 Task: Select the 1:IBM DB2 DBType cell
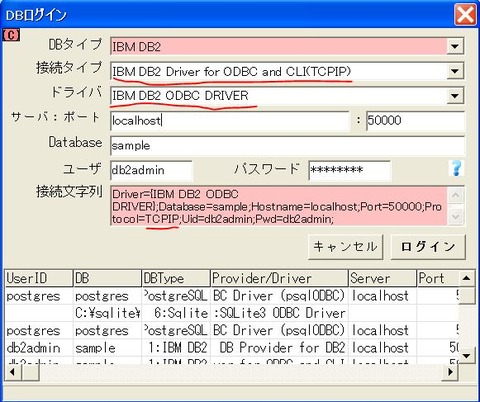tap(176, 348)
